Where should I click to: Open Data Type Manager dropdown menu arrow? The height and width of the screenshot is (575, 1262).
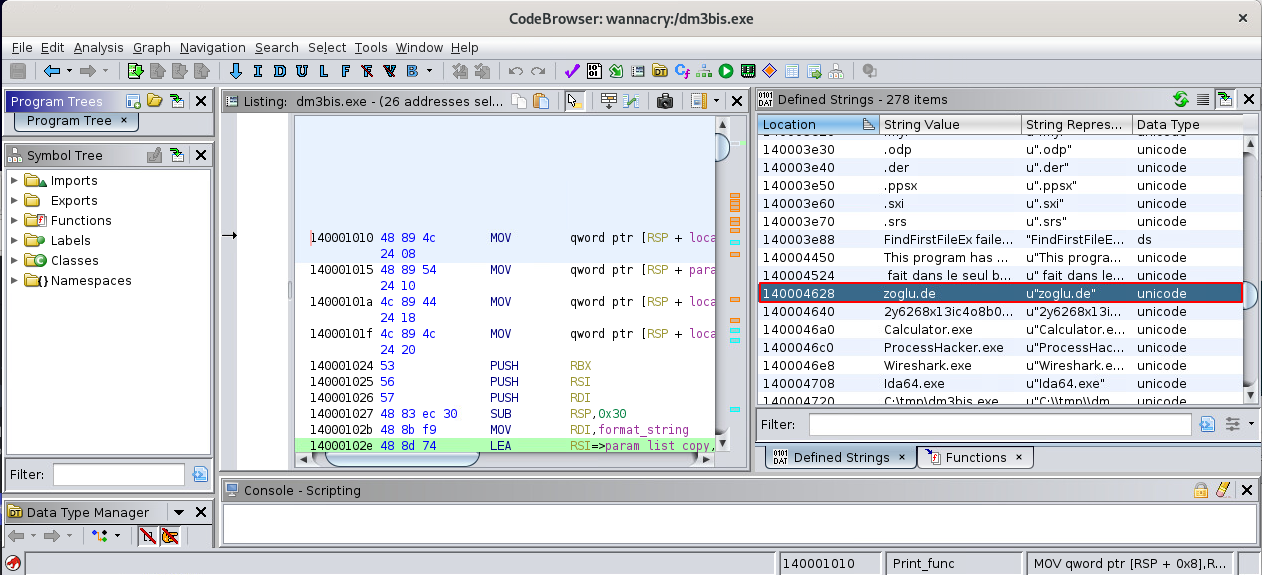(179, 512)
